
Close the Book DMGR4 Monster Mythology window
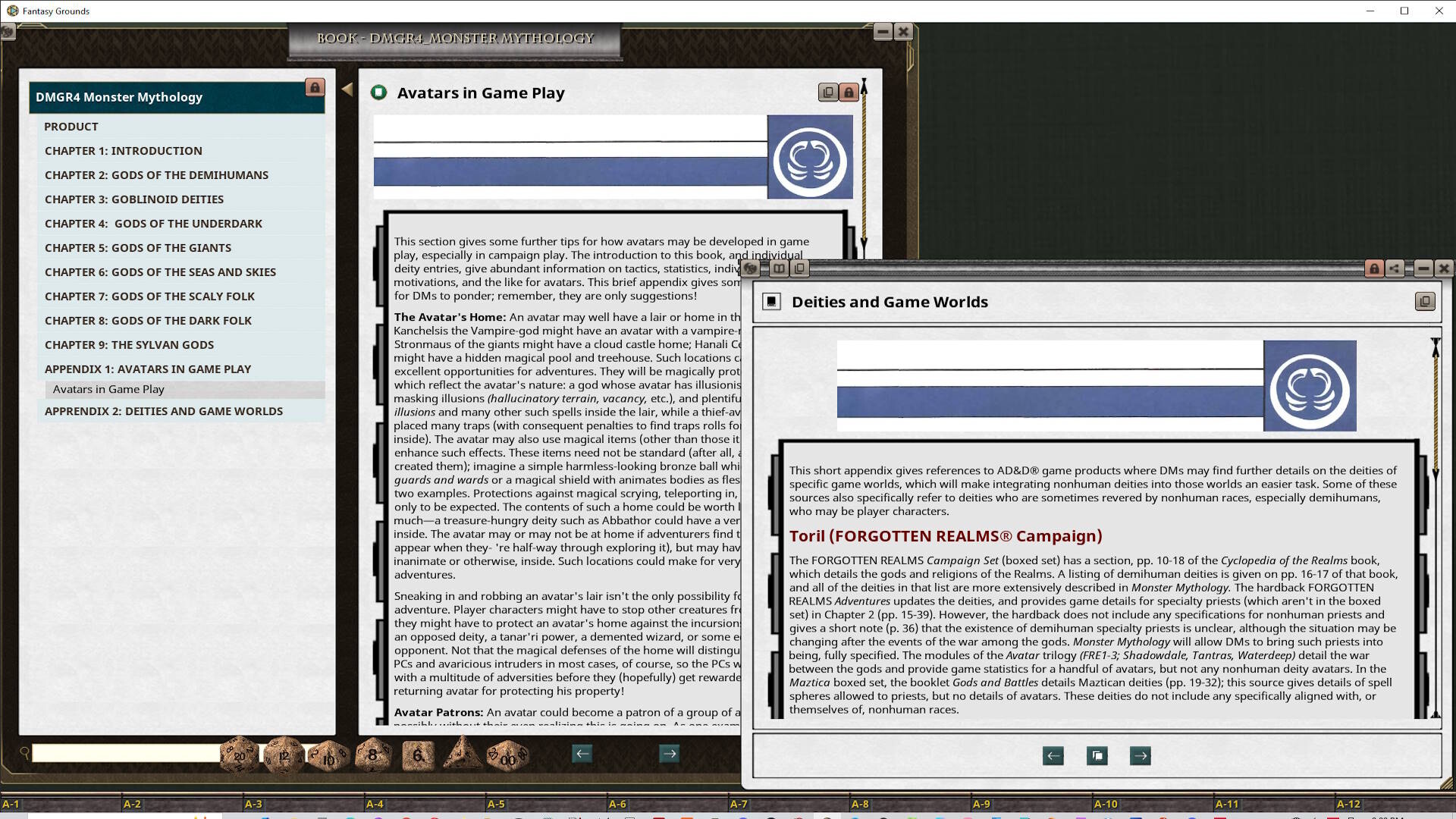pyautogui.click(x=903, y=31)
